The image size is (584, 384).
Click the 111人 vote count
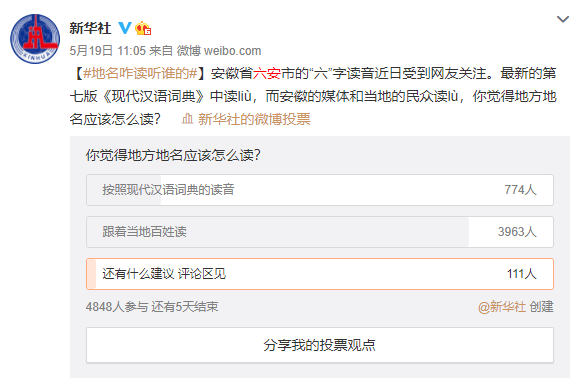pyautogui.click(x=521, y=274)
